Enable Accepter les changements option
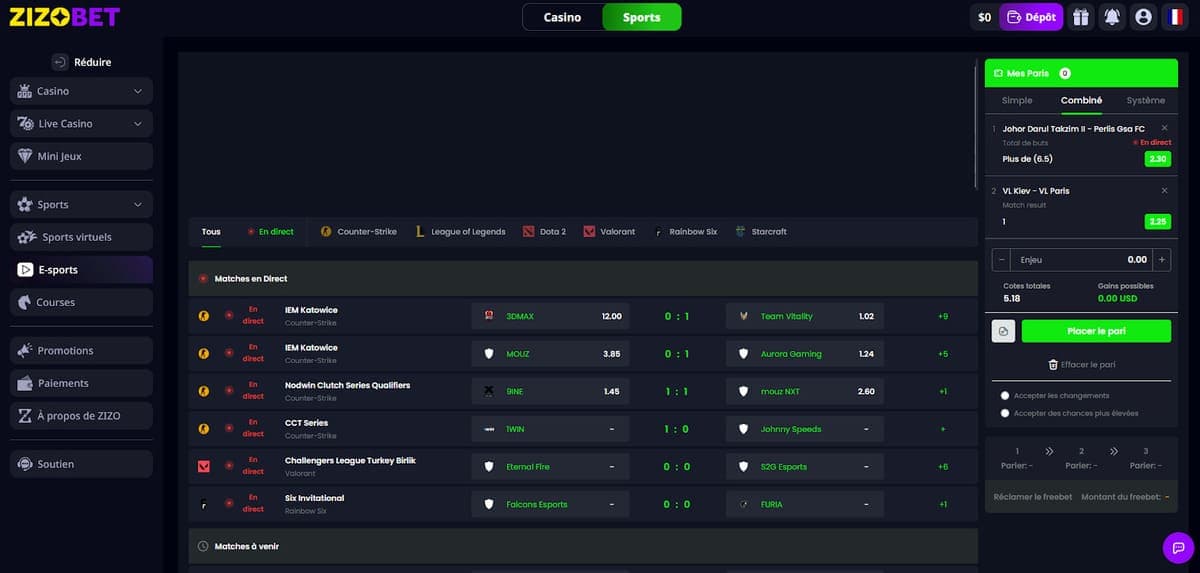 pyautogui.click(x=1005, y=396)
